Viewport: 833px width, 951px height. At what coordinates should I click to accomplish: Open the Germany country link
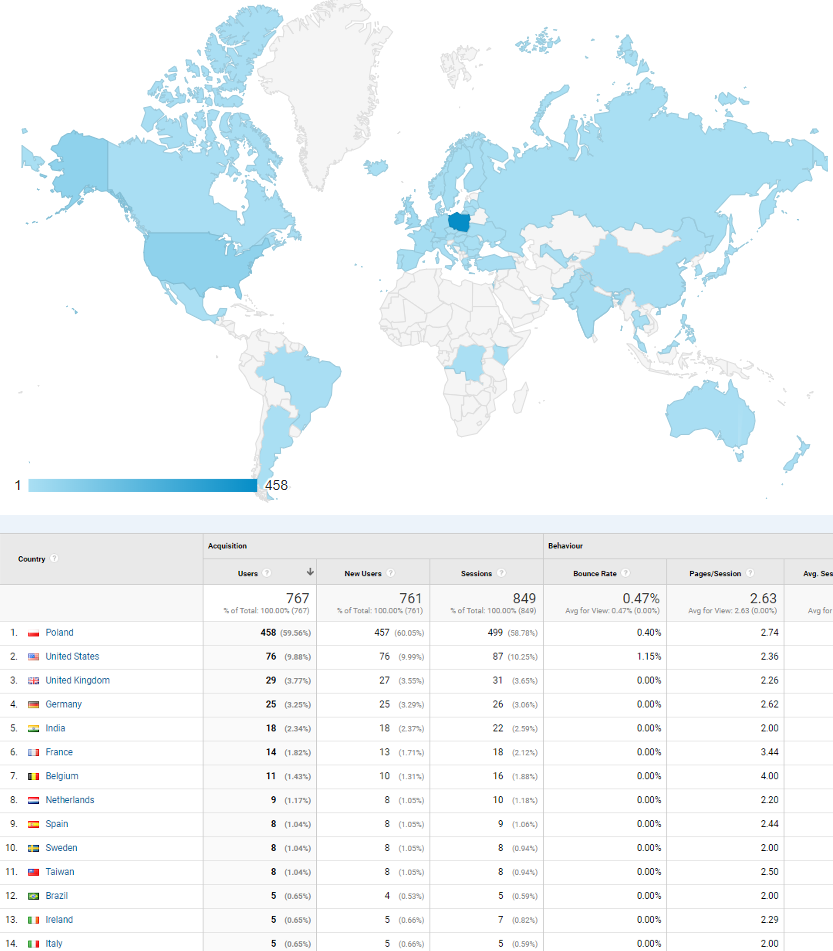tap(63, 705)
